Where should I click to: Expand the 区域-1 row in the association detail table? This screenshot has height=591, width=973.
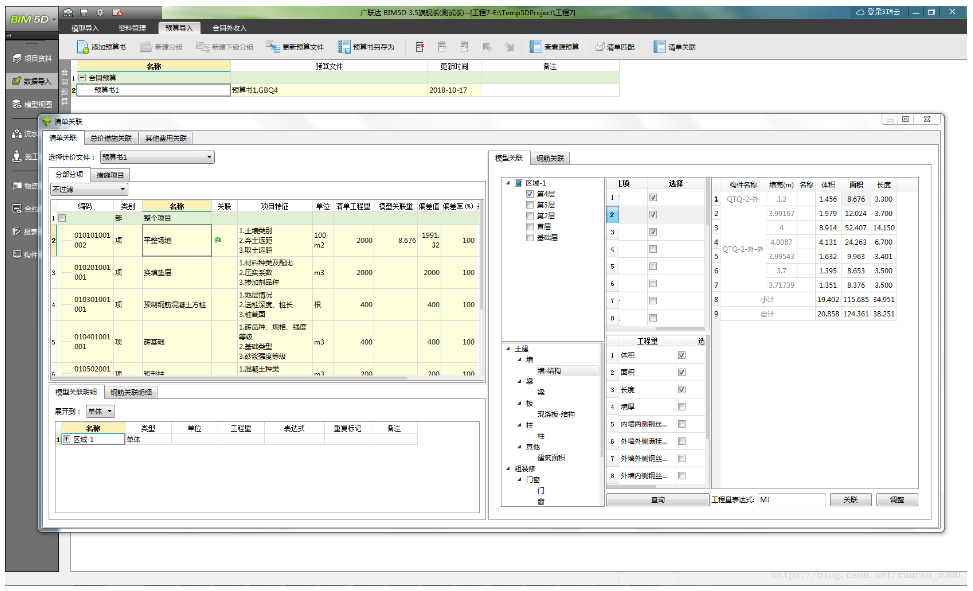pyautogui.click(x=67, y=440)
